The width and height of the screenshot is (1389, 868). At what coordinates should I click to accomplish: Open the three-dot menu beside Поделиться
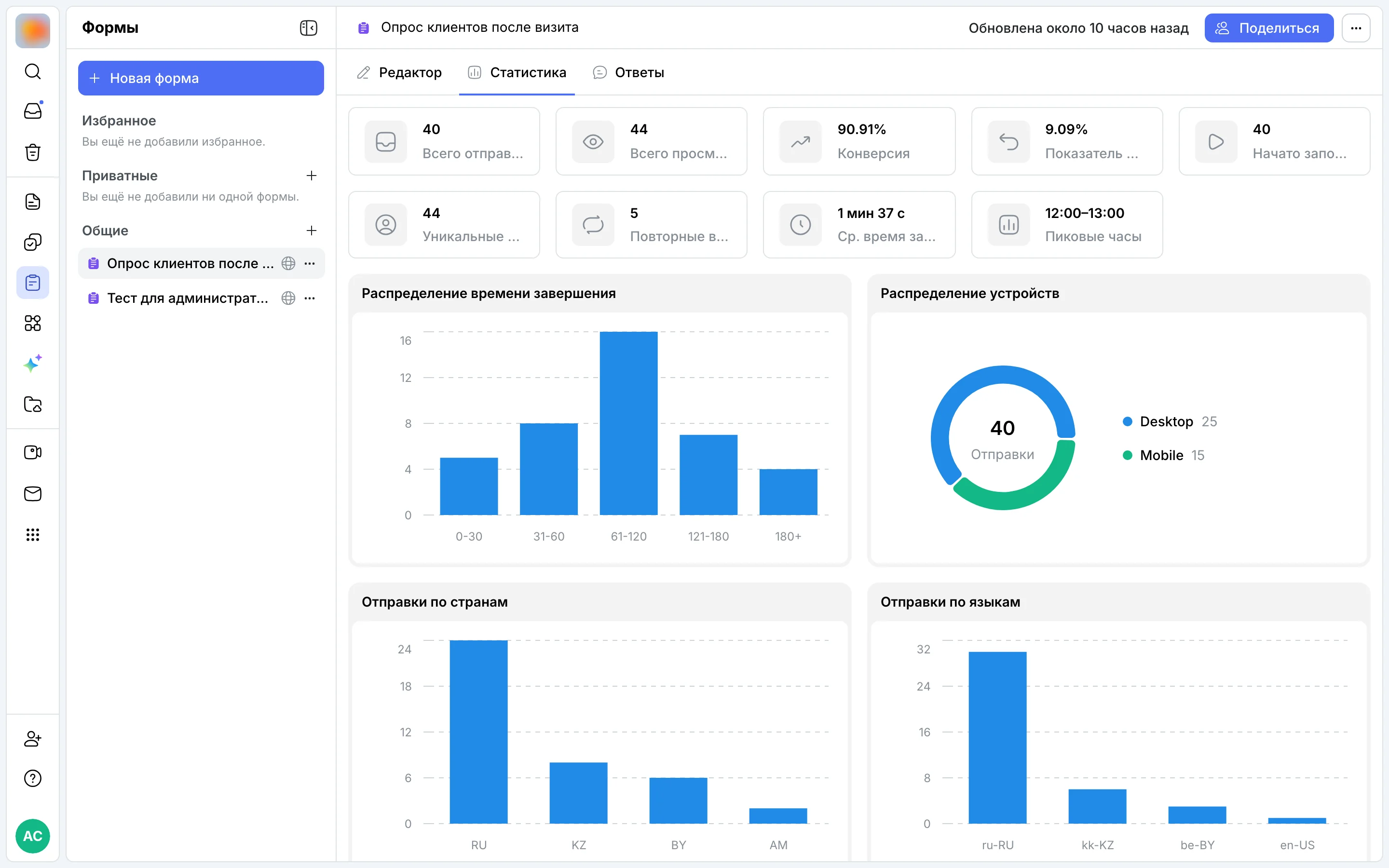click(x=1356, y=28)
